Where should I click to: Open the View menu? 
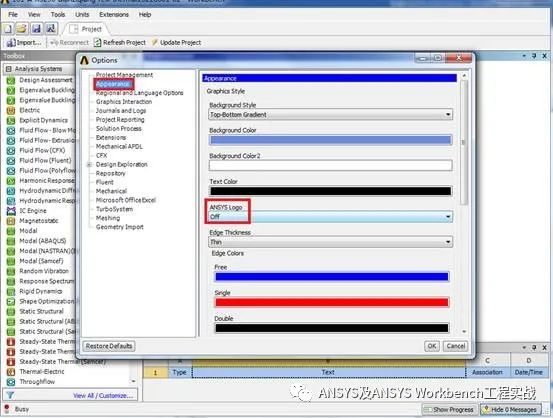(x=34, y=14)
